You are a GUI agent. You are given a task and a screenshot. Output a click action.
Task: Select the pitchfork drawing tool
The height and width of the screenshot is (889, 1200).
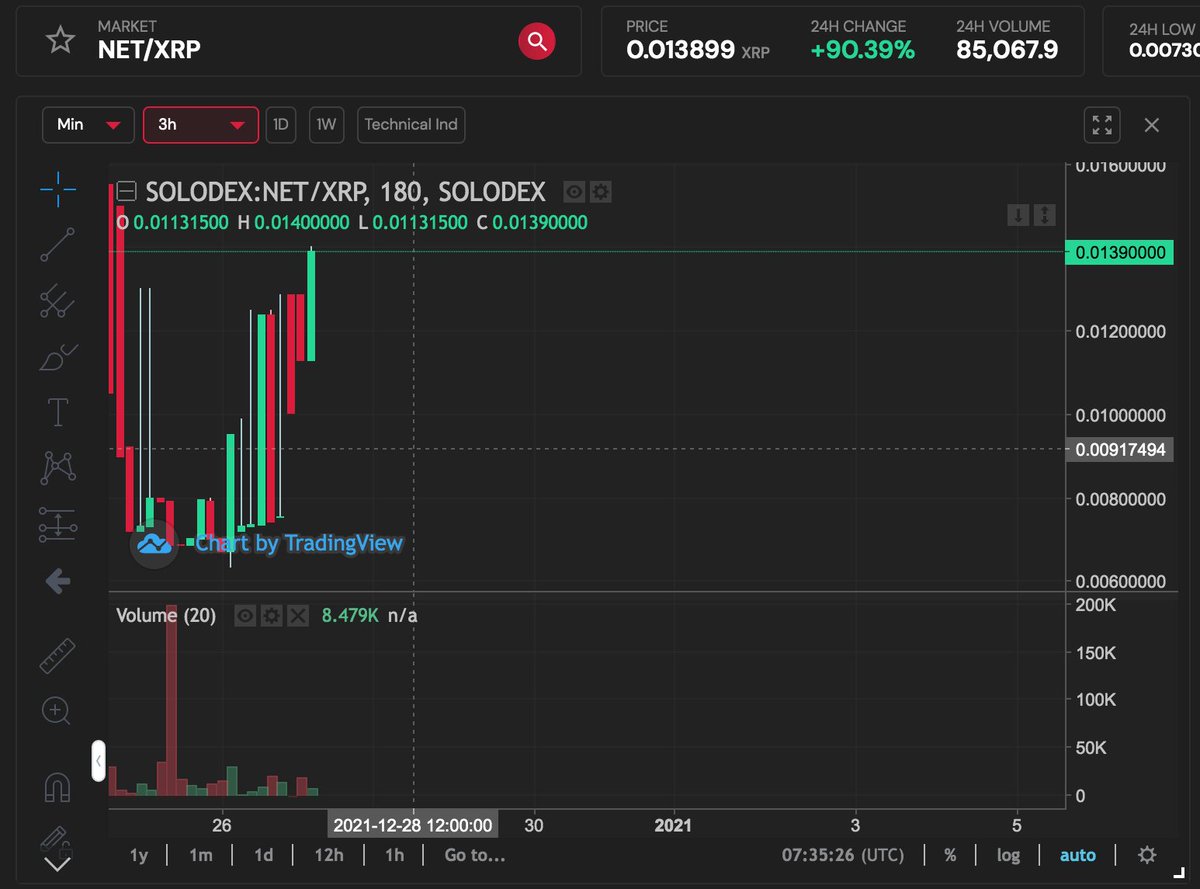[58, 301]
